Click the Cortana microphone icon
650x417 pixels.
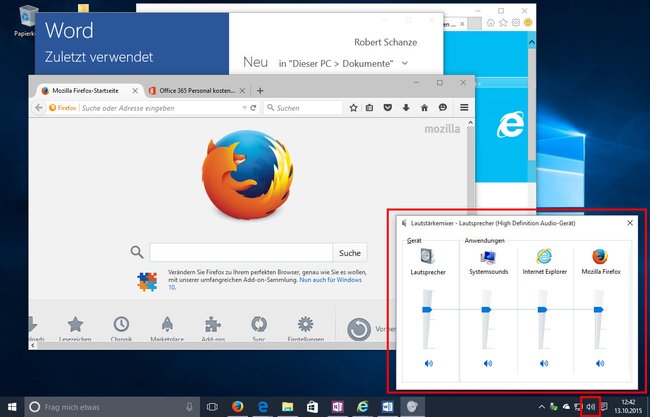coord(189,407)
